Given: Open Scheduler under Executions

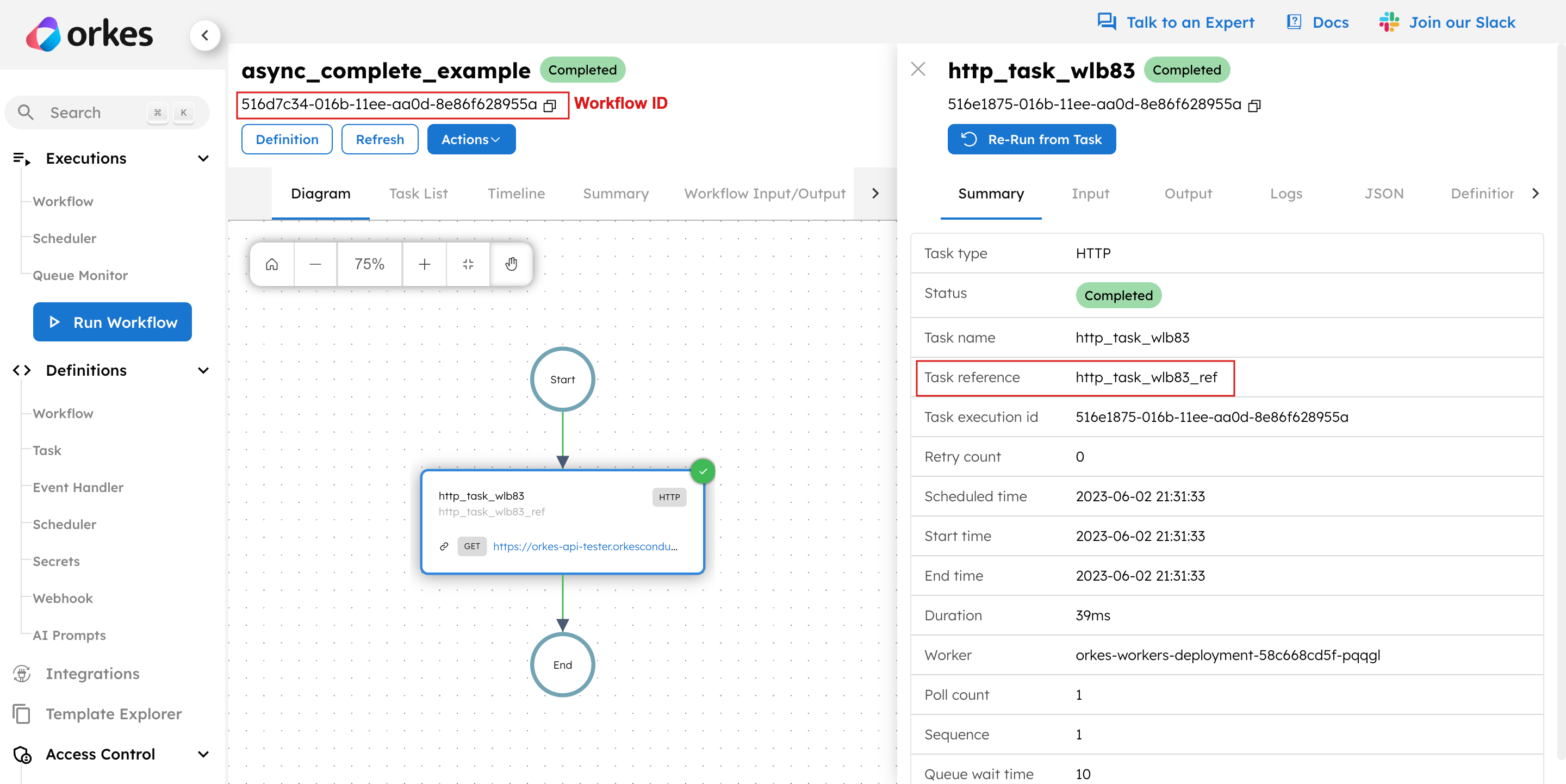Looking at the screenshot, I should point(65,238).
